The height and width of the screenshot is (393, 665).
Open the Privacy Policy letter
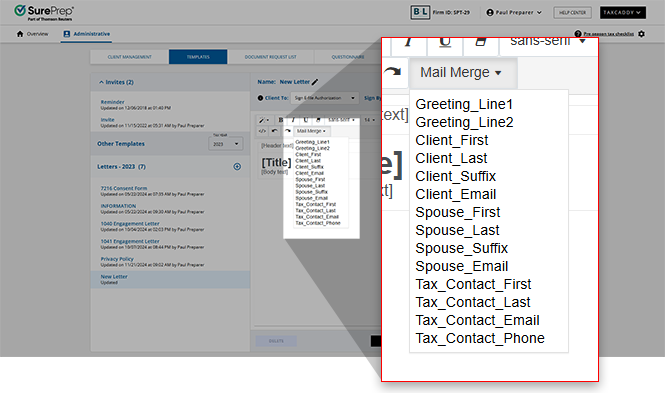[117, 259]
